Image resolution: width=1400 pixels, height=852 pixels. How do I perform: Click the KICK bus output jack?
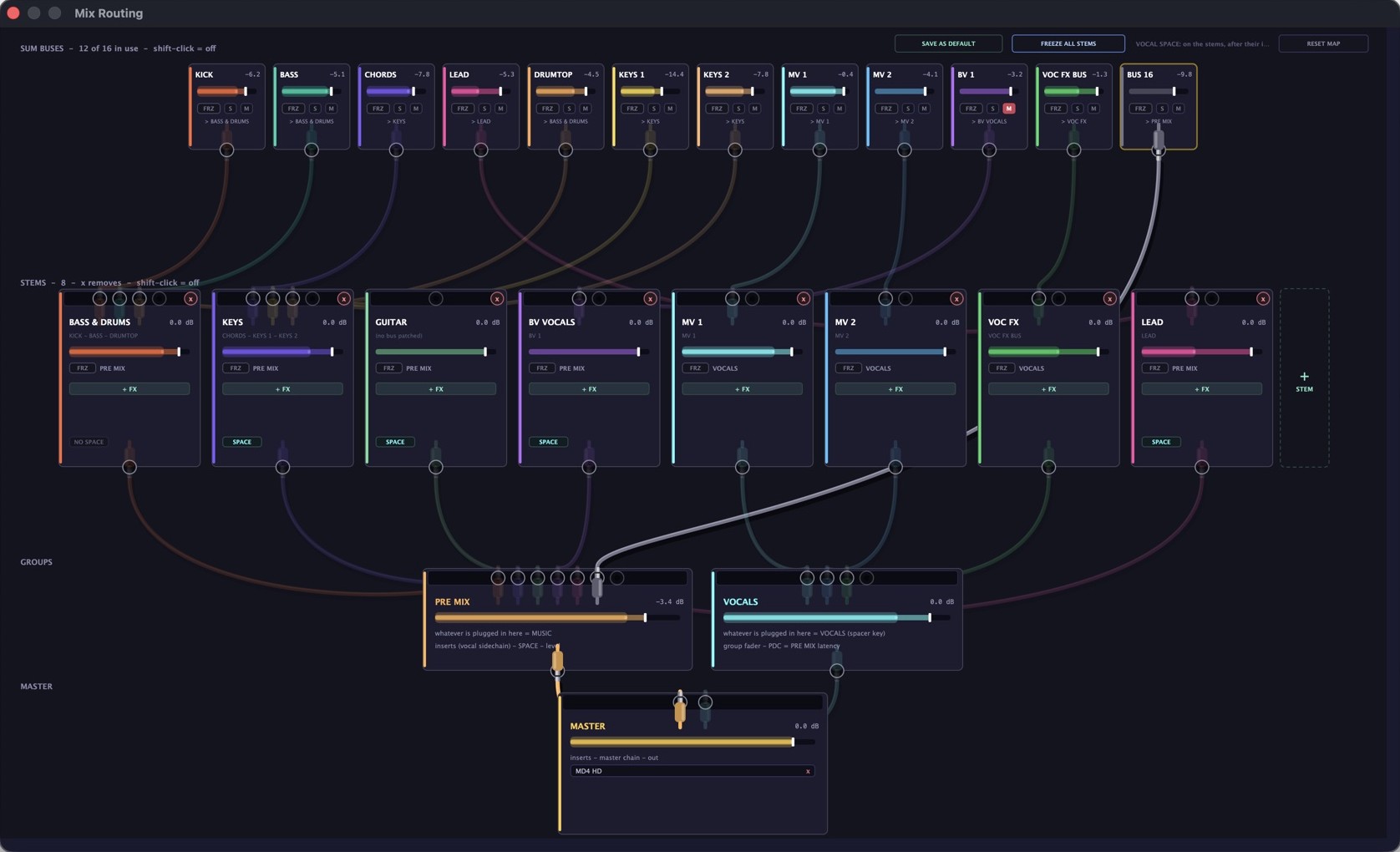[226, 150]
